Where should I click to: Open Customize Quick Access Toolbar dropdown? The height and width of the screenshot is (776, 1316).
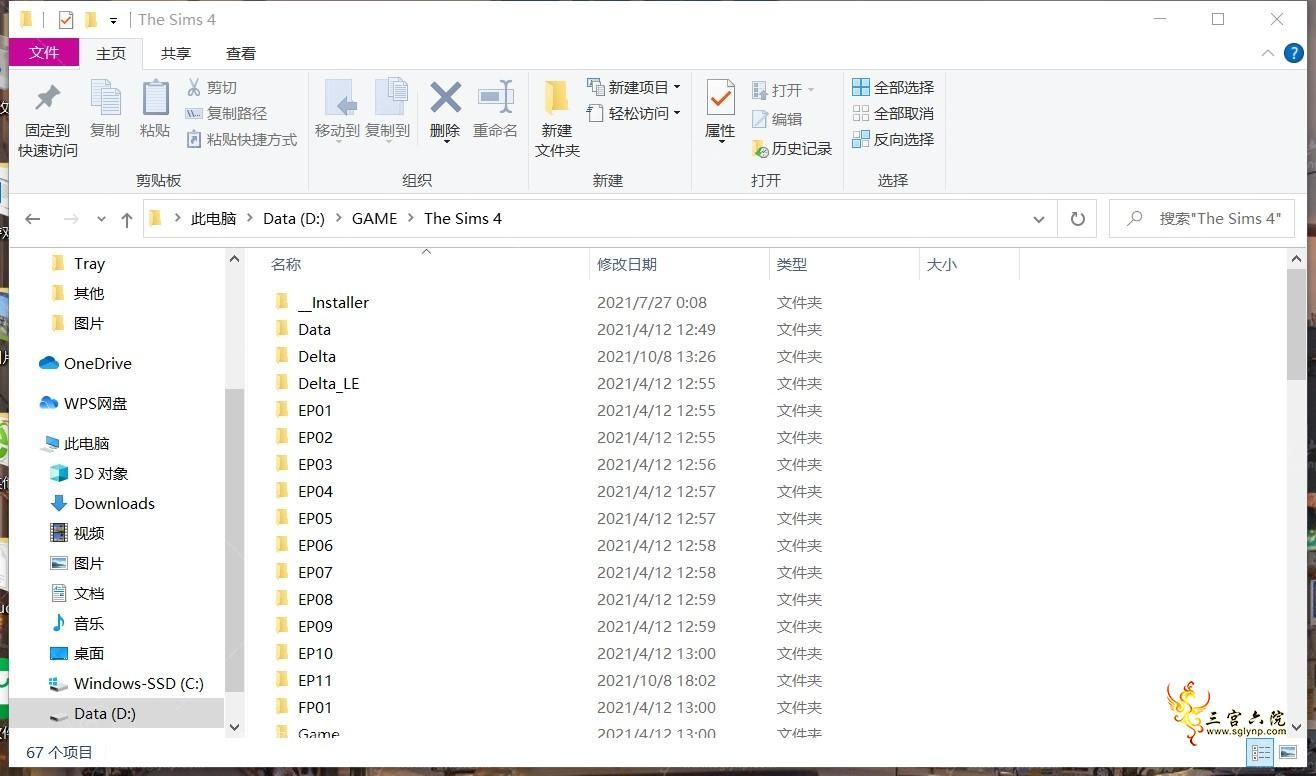113,20
